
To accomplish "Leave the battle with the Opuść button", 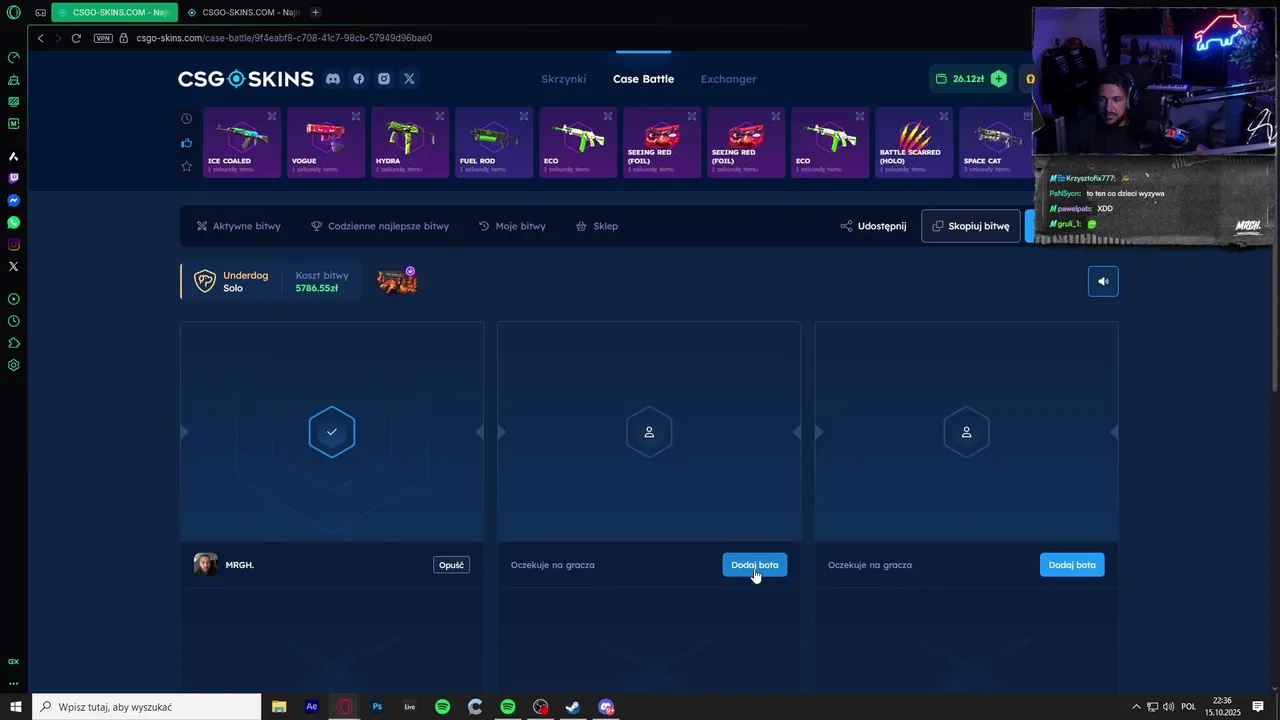I will (452, 565).
